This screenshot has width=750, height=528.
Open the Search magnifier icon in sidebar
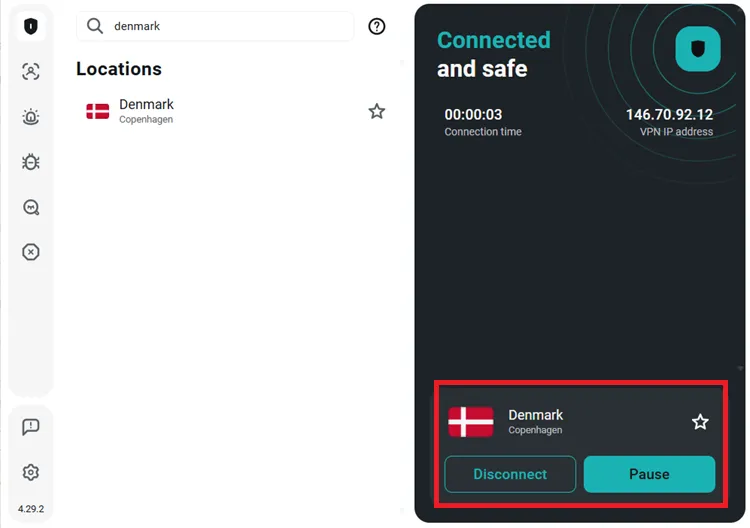coord(31,207)
